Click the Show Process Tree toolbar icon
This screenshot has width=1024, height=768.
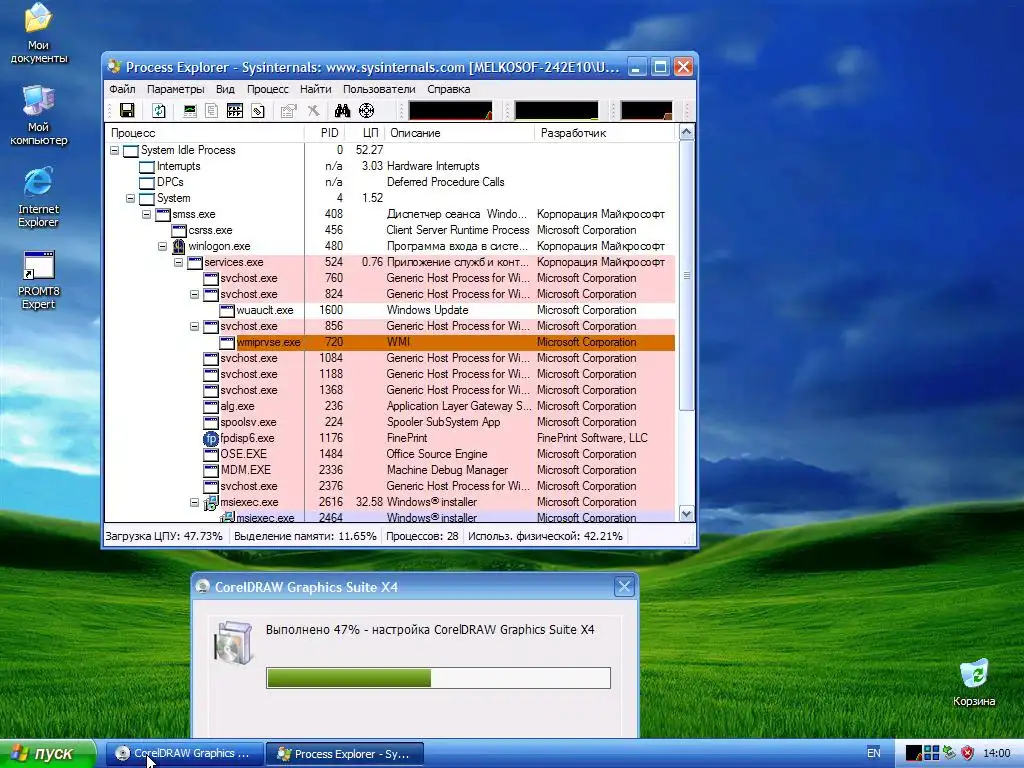click(212, 110)
